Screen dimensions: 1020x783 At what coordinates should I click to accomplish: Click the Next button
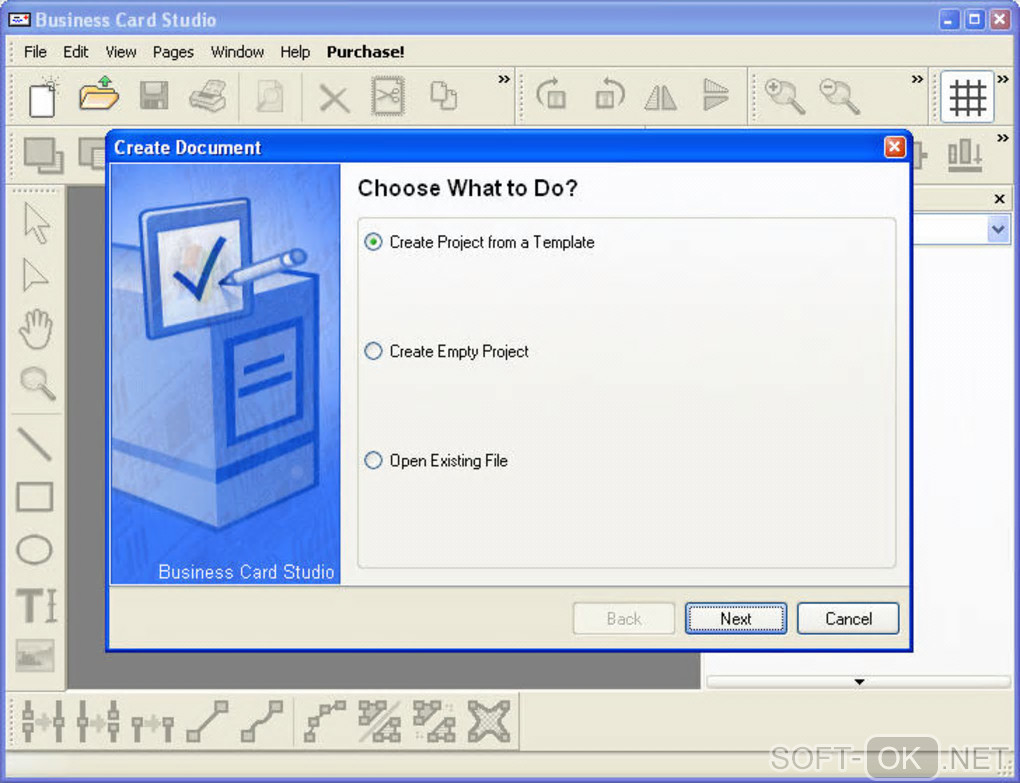pos(736,618)
